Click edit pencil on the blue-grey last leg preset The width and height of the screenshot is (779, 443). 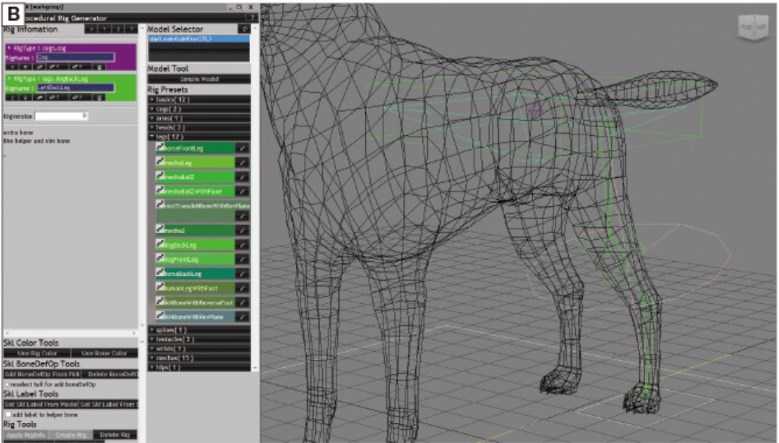242,316
